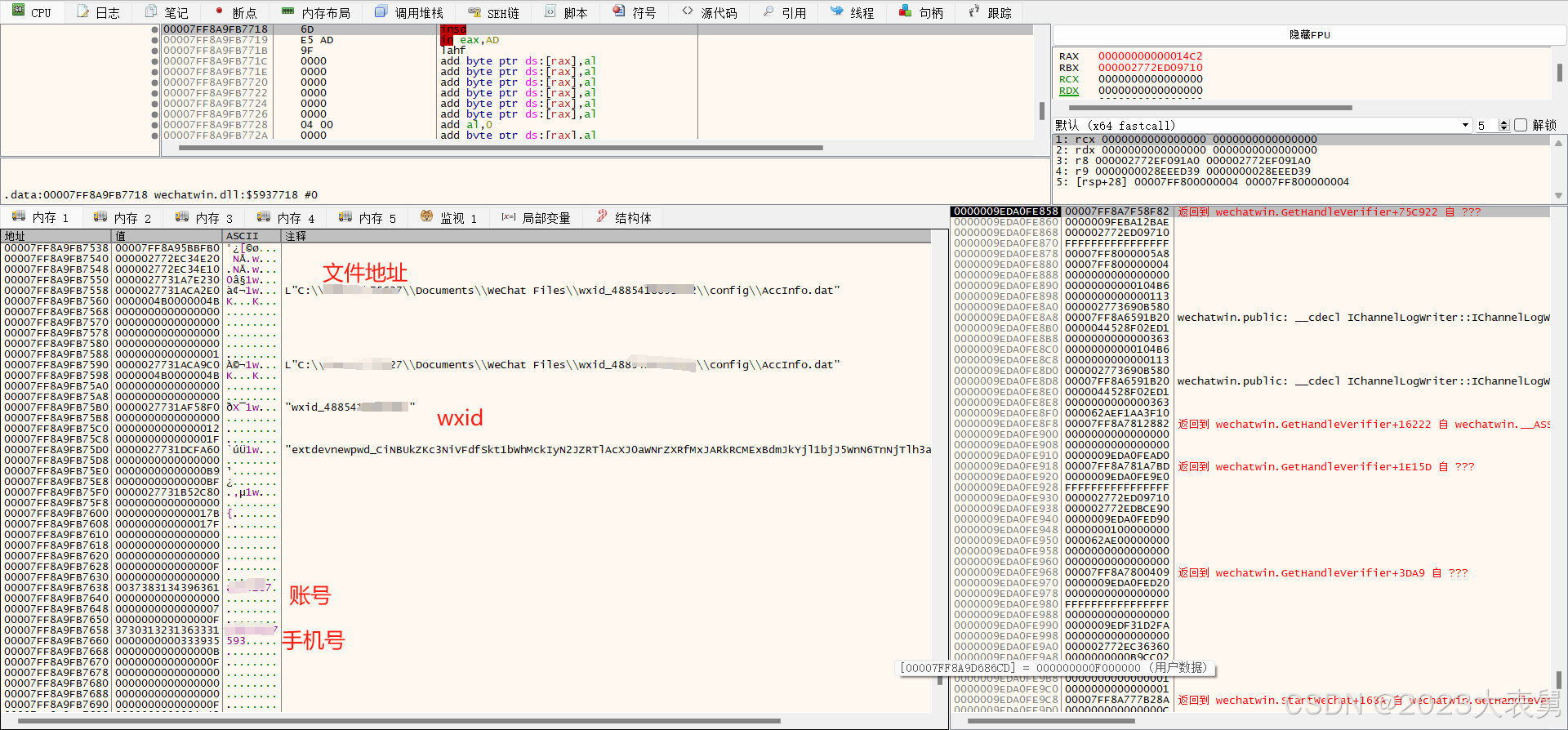The image size is (1568, 730).
Task: Toggle breakpoint dot at 00007FF8A9FB771B
Action: coord(155,51)
